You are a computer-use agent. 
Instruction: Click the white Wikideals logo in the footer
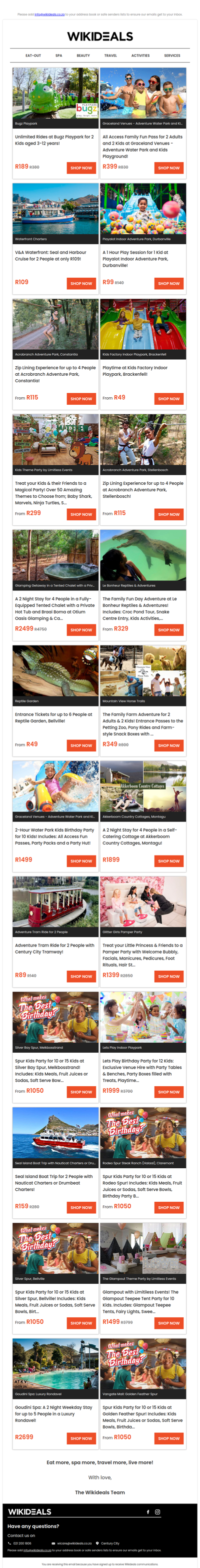point(30,1511)
